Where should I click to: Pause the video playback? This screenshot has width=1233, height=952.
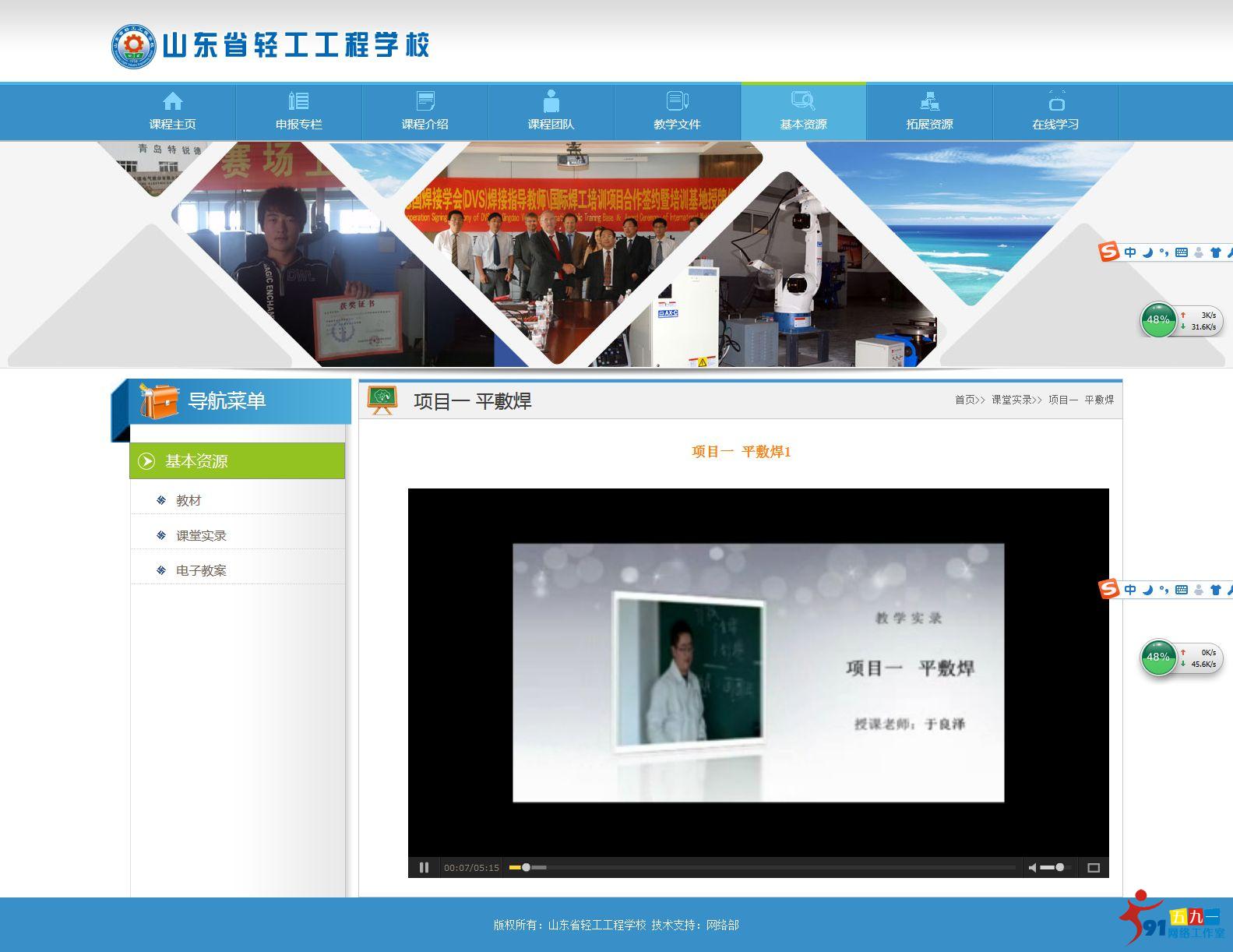pyautogui.click(x=424, y=867)
